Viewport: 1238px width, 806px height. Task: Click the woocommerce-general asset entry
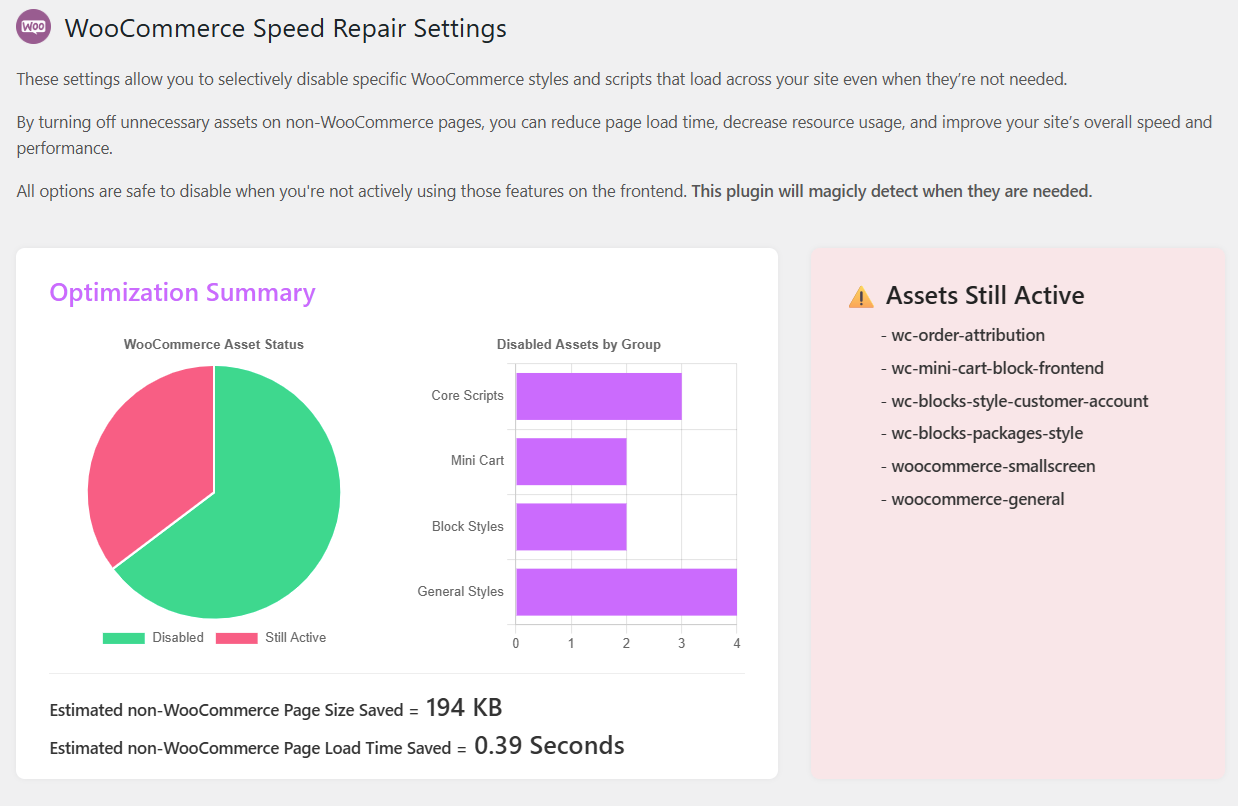972,499
